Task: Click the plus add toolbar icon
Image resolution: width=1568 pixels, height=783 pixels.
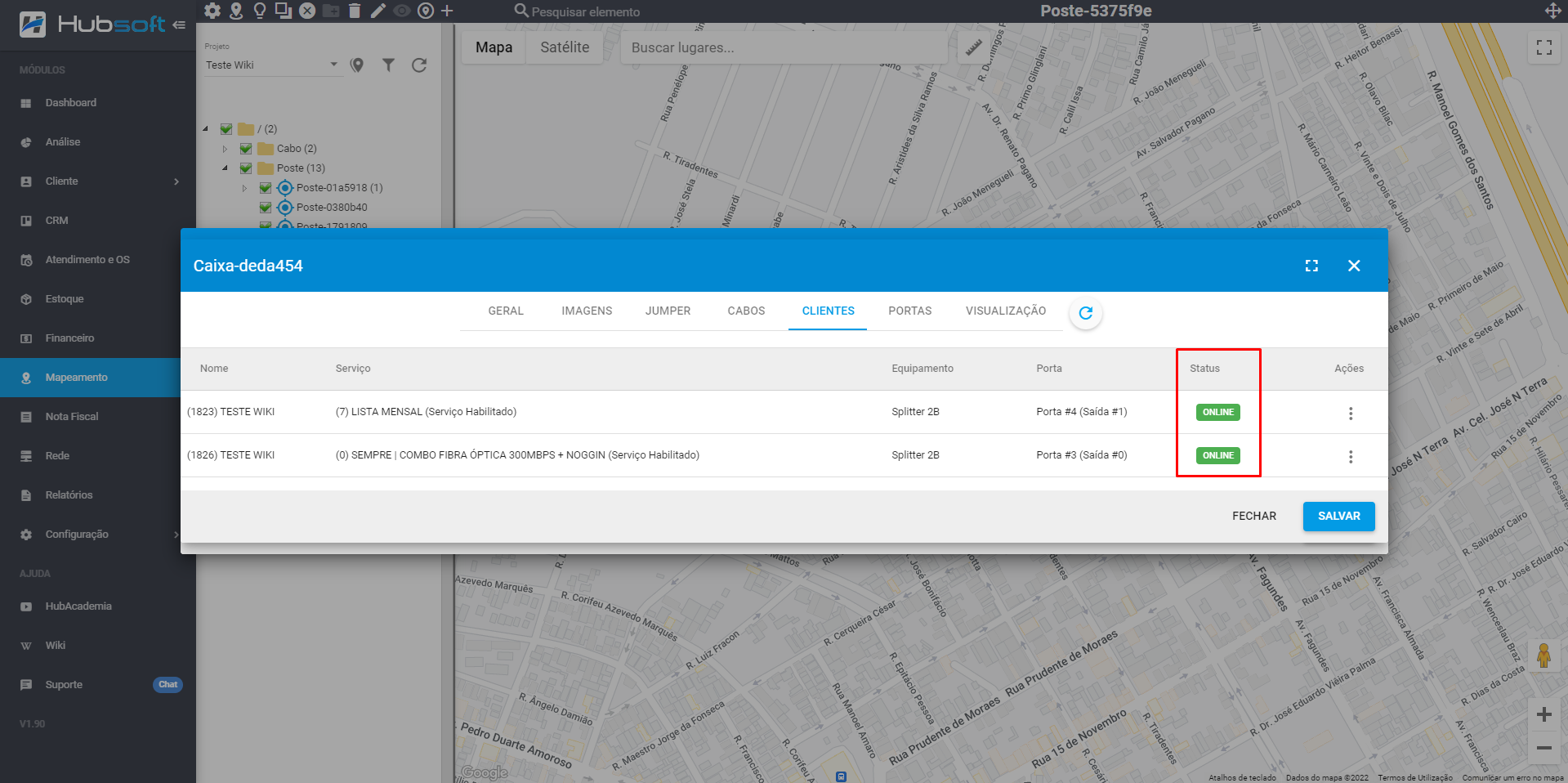Action: point(447,11)
